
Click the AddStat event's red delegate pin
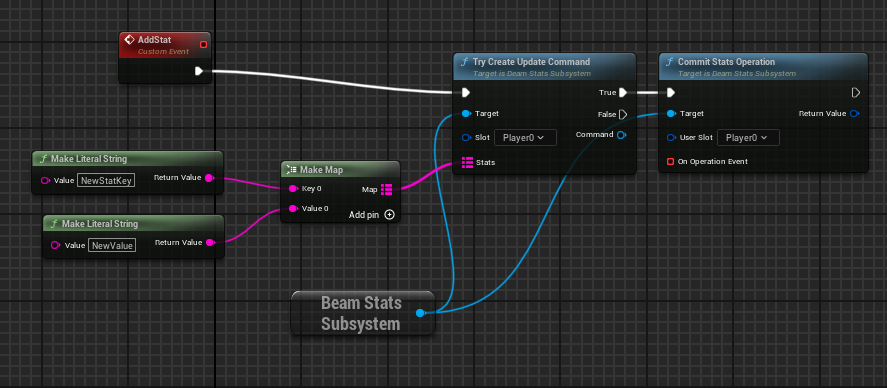204,45
